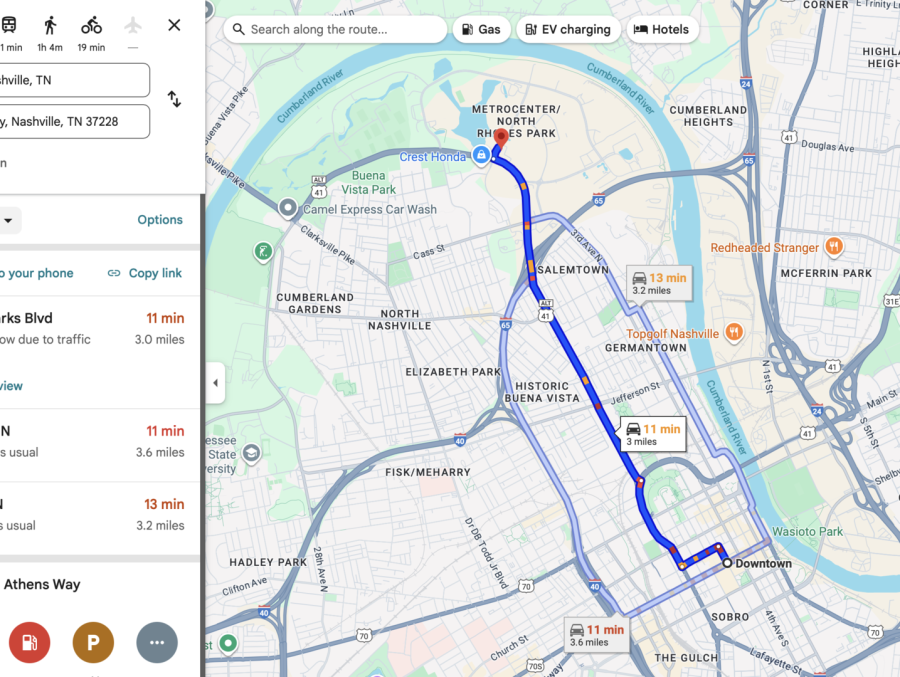This screenshot has height=677, width=900.
Task: Click the brown parking P shortcut icon
Action: click(93, 642)
